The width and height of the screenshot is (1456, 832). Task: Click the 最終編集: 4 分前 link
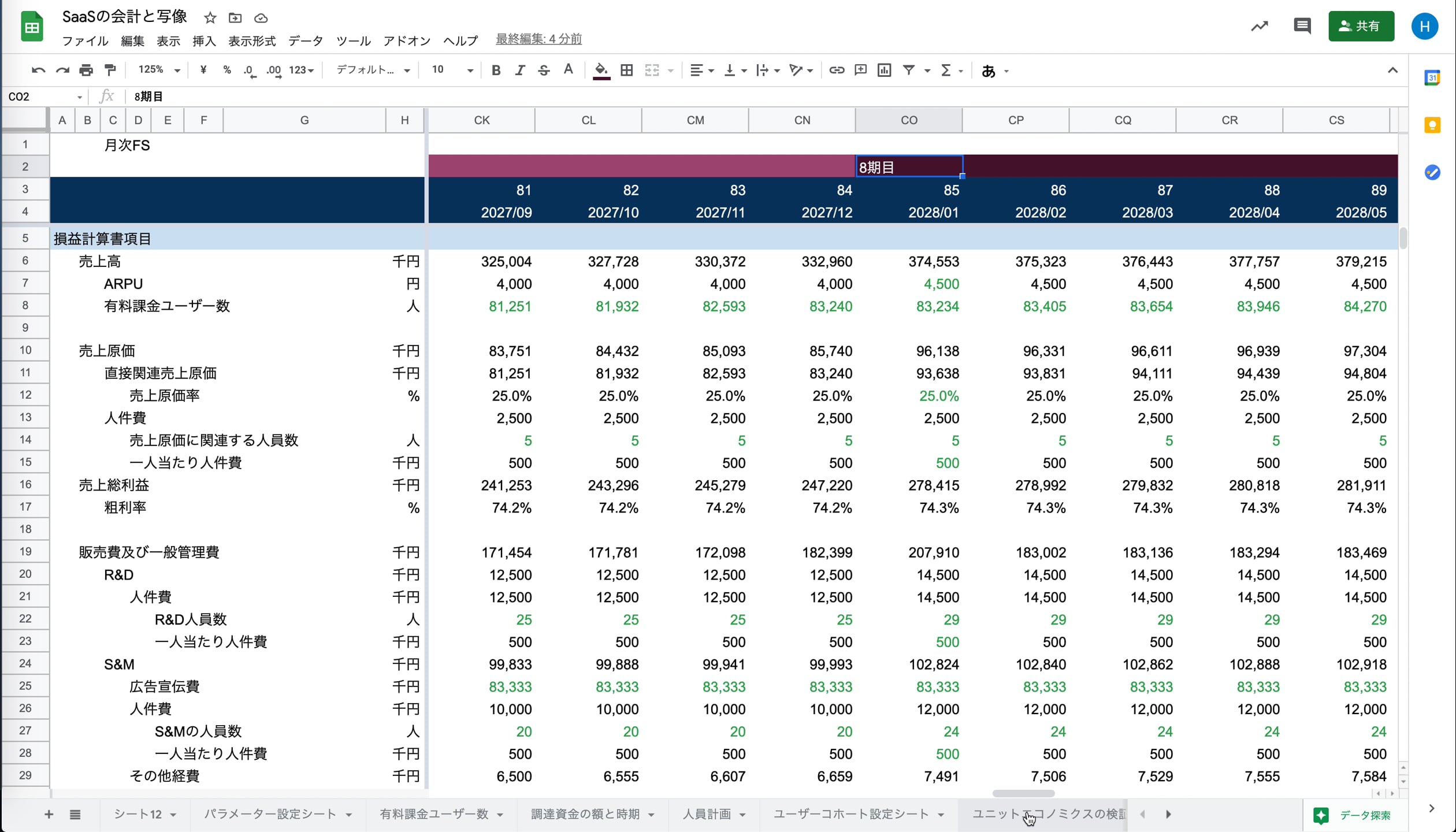[538, 39]
